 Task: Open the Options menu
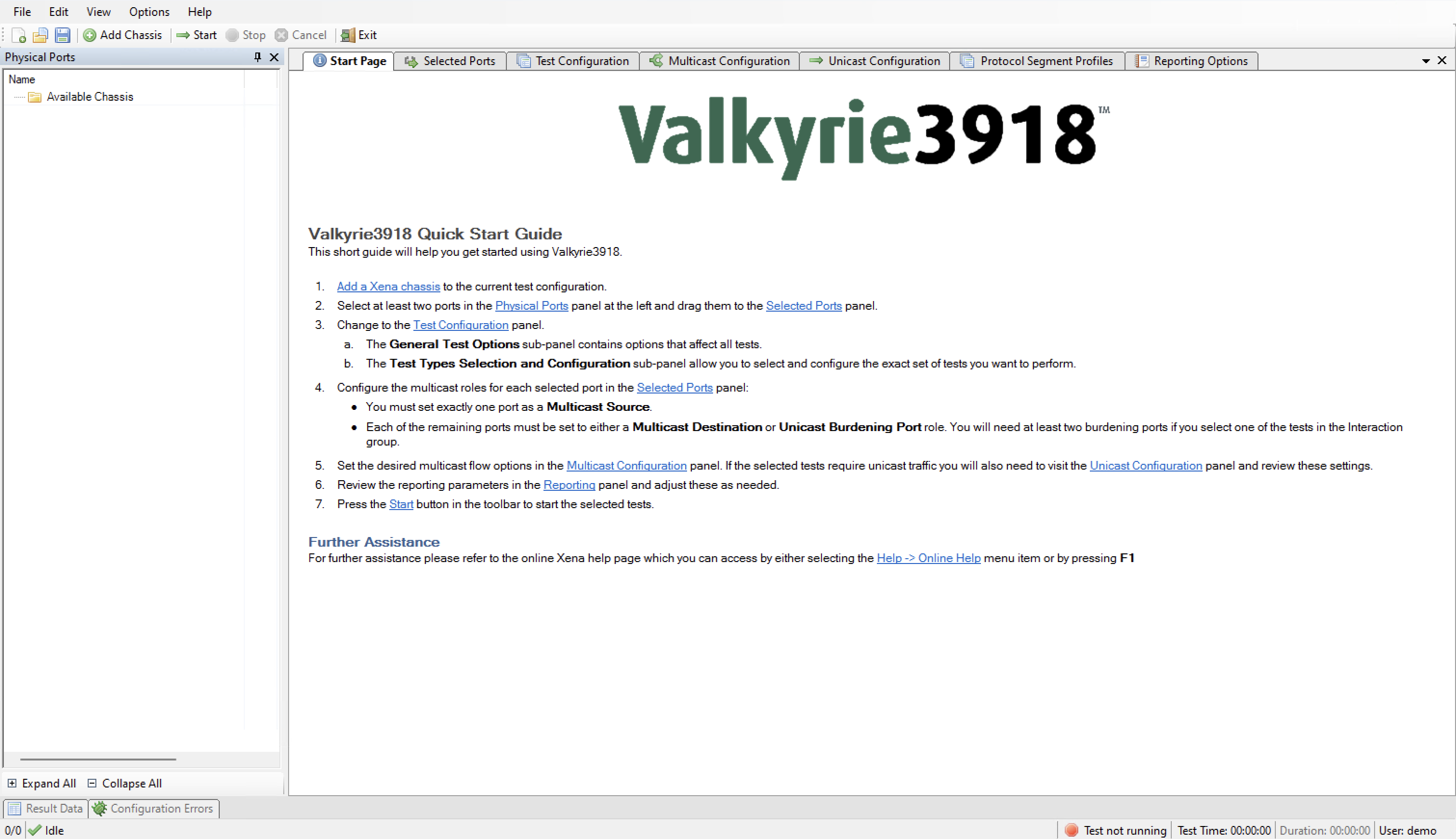click(149, 12)
